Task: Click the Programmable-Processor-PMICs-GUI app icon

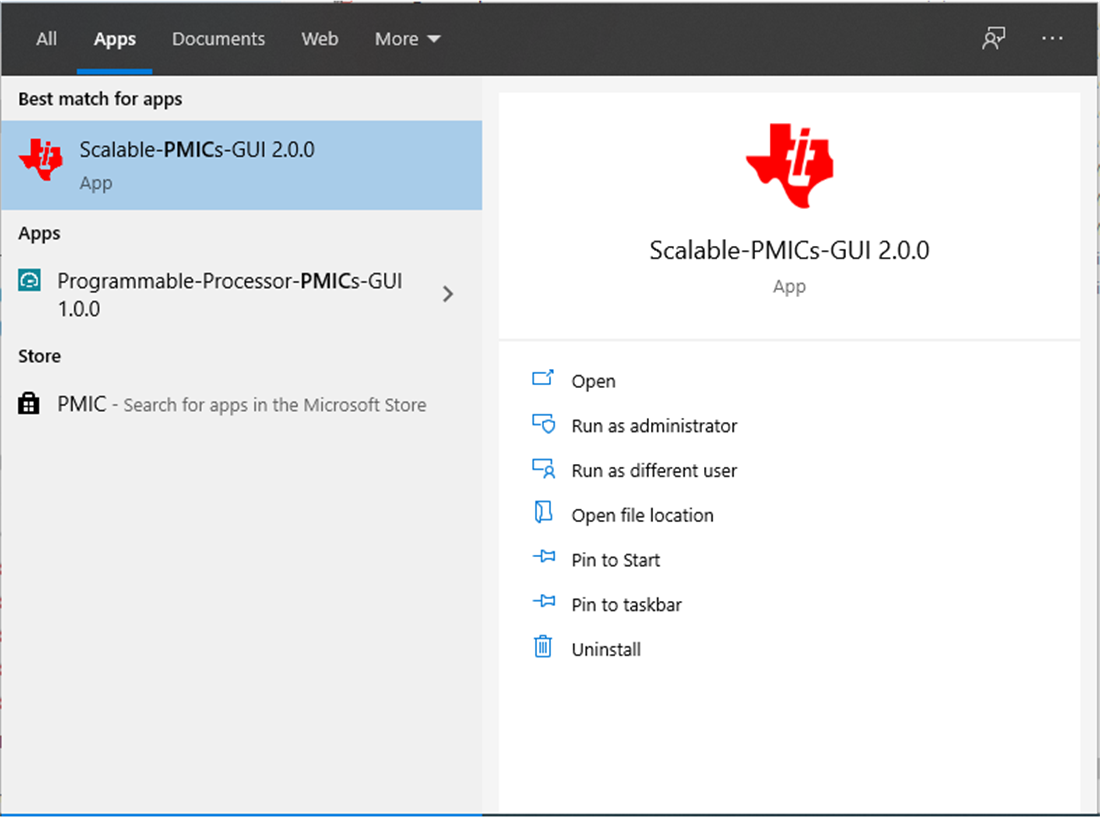Action: [30, 282]
